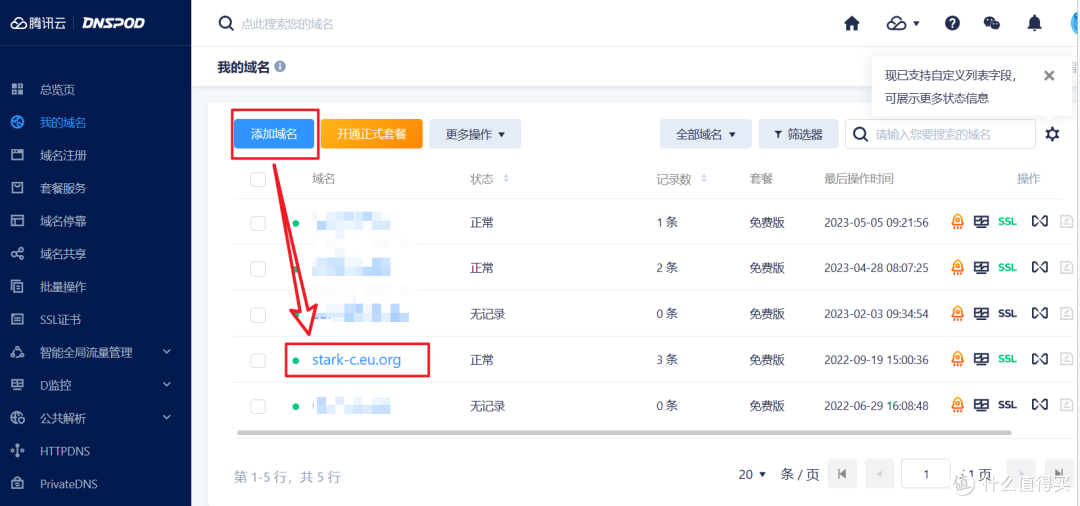The height and width of the screenshot is (506, 1080).
Task: Click rocket icon in 2023-02-03 09:34:54 row
Action: click(x=957, y=313)
